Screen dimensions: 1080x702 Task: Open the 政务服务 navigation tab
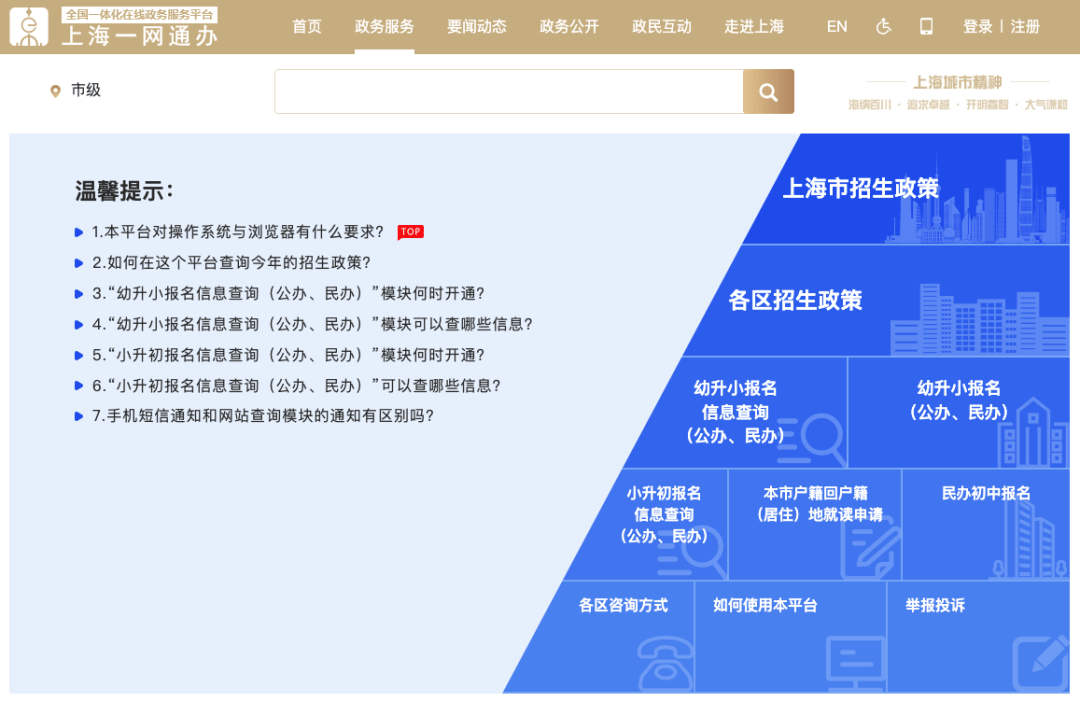pos(384,27)
